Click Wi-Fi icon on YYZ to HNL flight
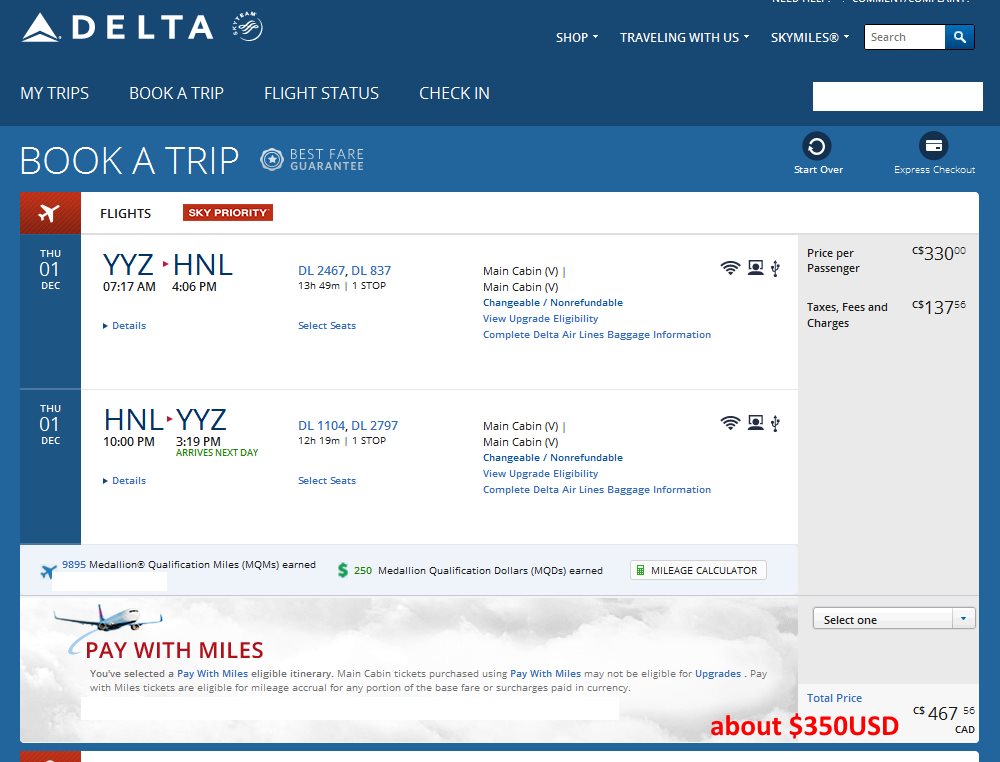1000x762 pixels. 730,268
